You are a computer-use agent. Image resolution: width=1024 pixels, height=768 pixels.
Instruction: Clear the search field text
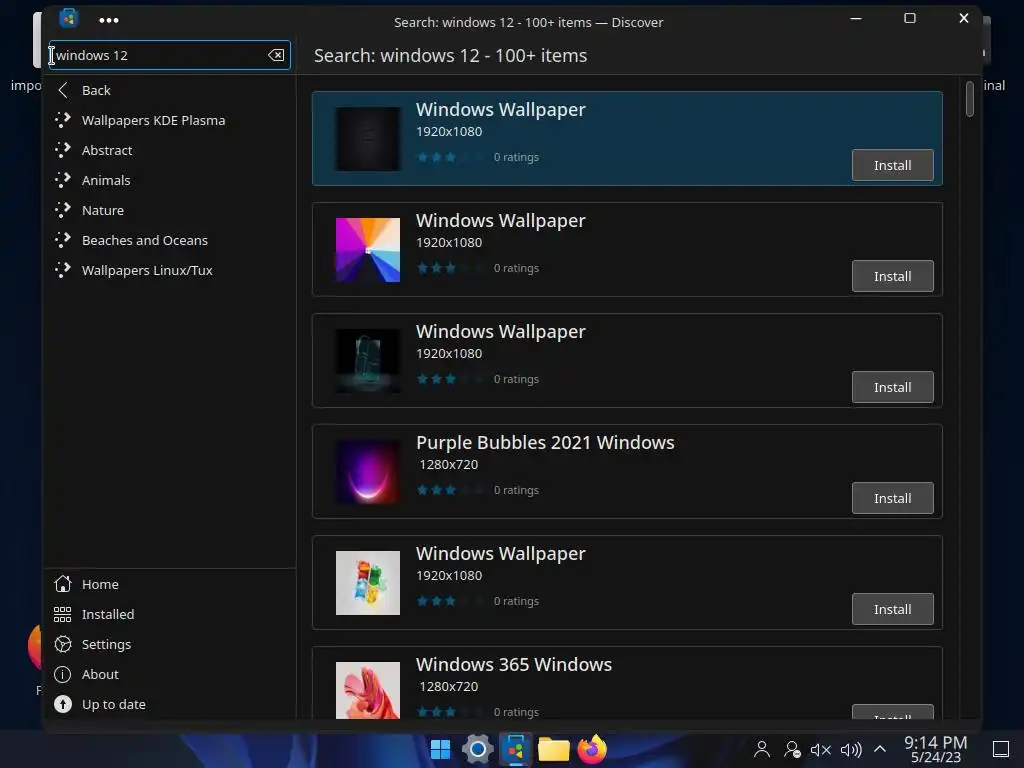tap(276, 56)
